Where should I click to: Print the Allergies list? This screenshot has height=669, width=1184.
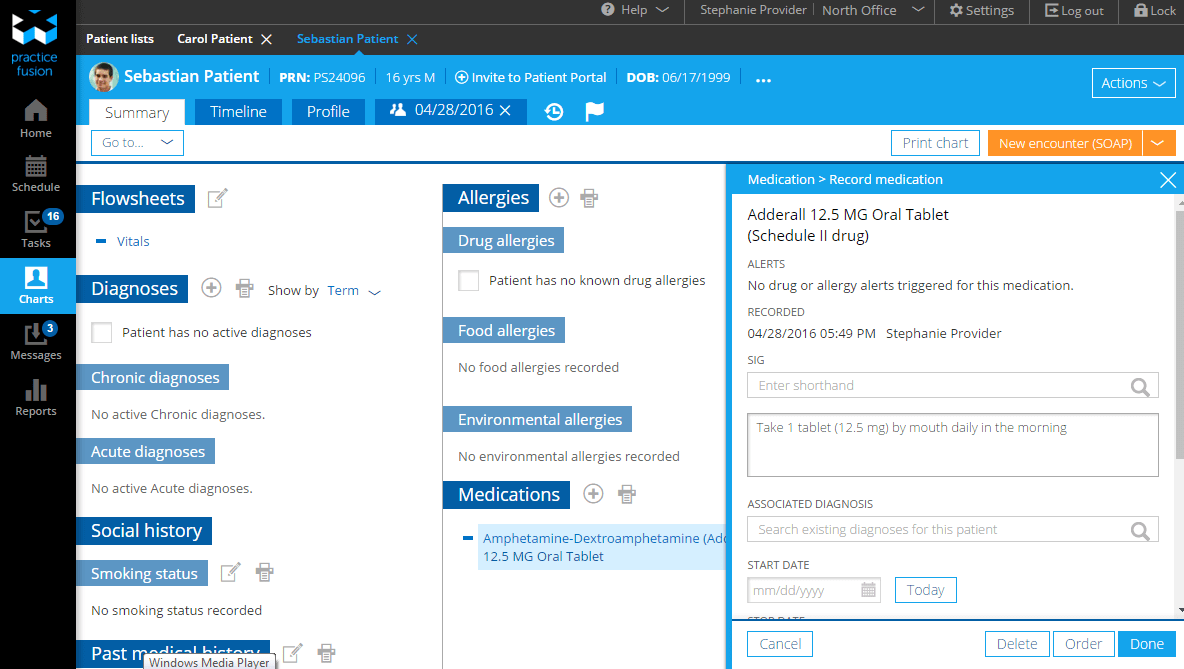click(588, 197)
